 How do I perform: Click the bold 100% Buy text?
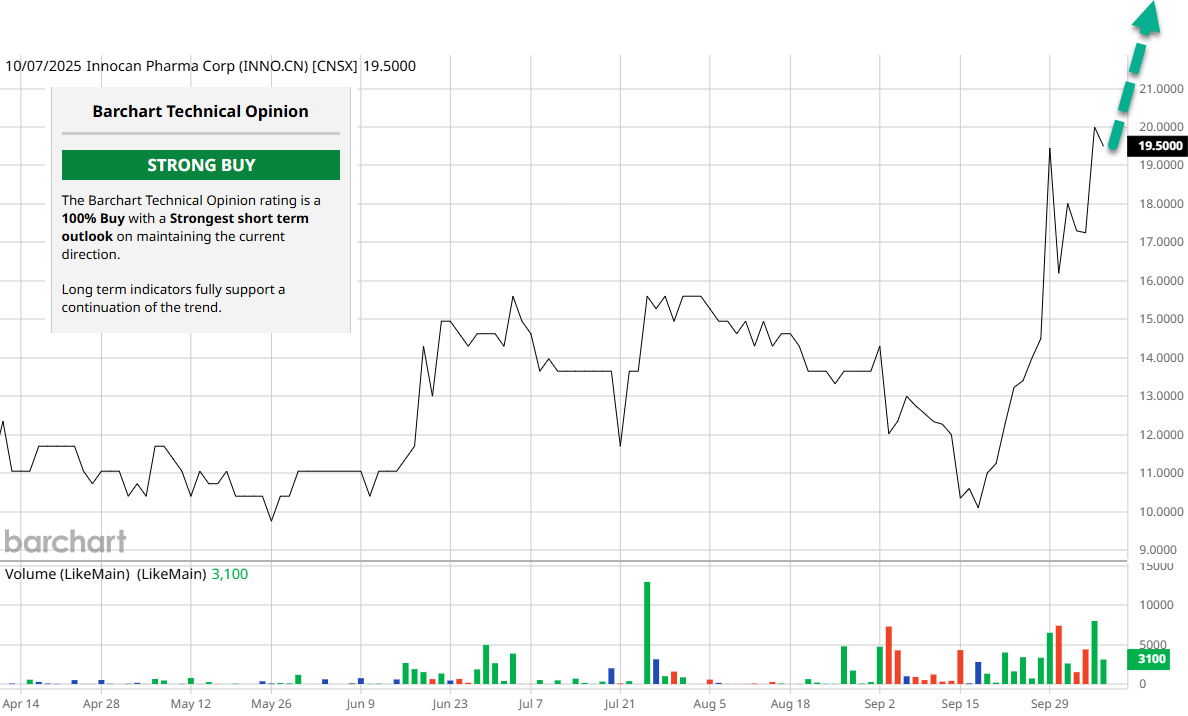(92, 218)
